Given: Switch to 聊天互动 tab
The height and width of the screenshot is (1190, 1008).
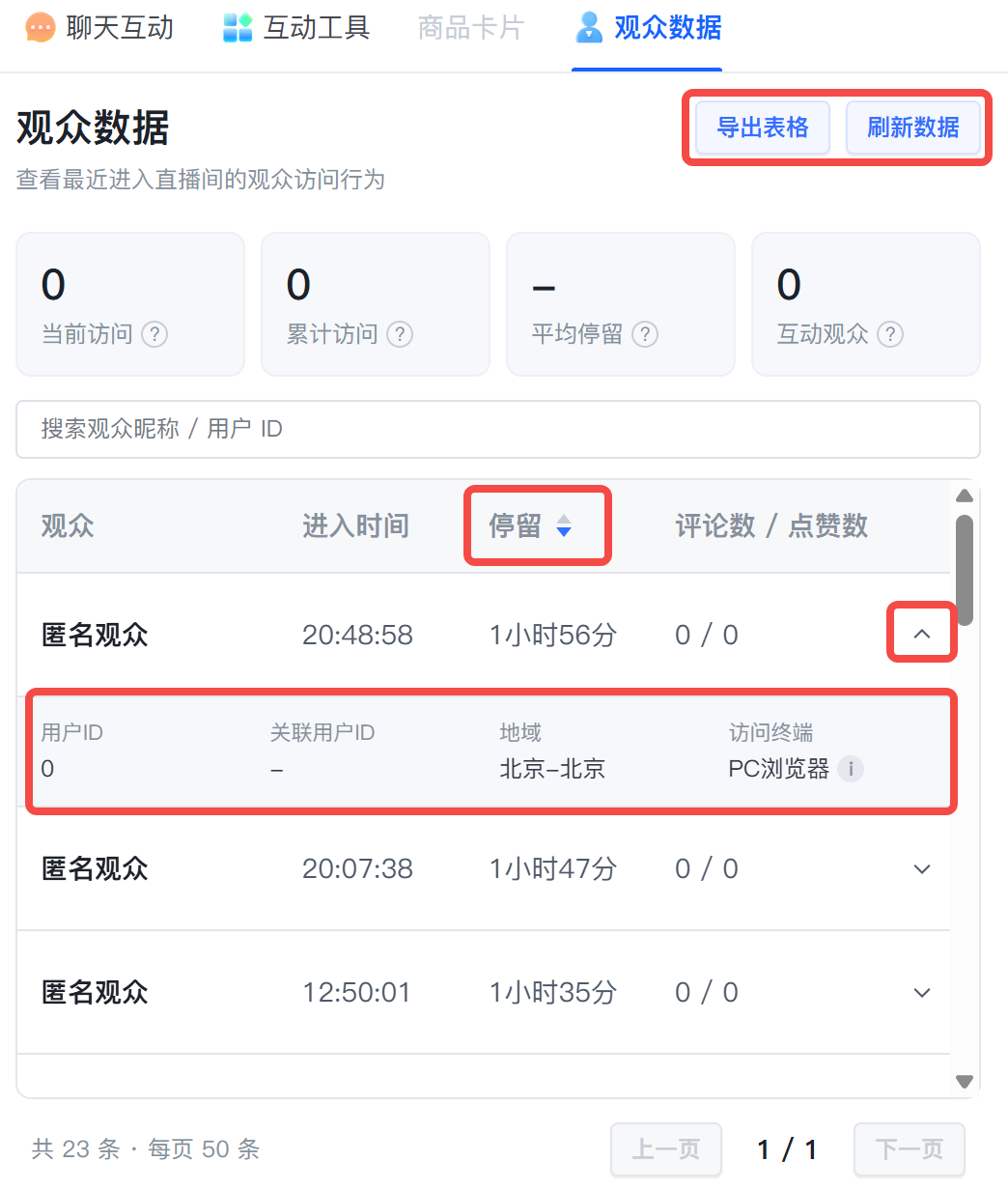Looking at the screenshot, I should 99,27.
